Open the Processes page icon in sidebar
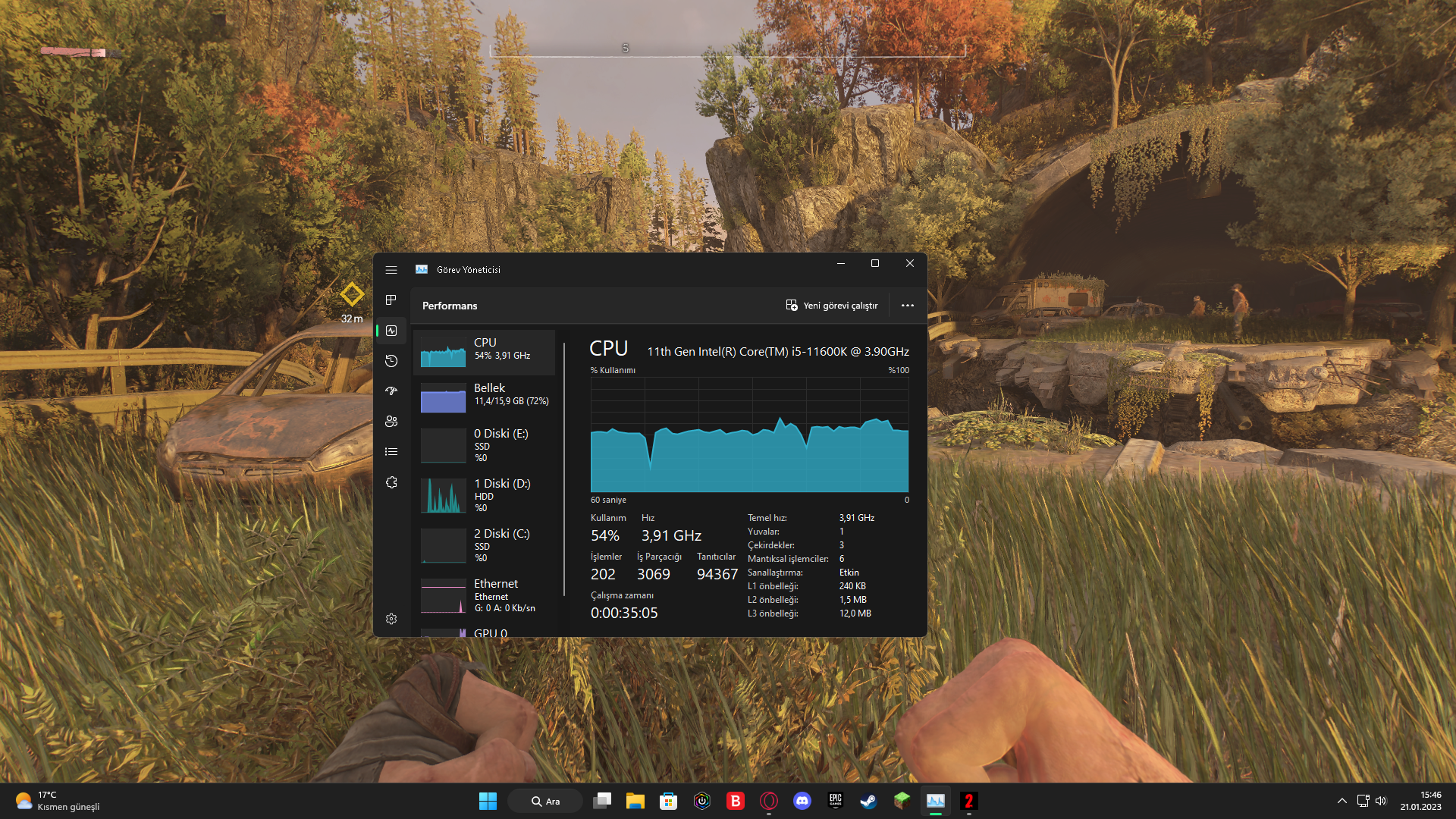1456x819 pixels. (x=391, y=300)
